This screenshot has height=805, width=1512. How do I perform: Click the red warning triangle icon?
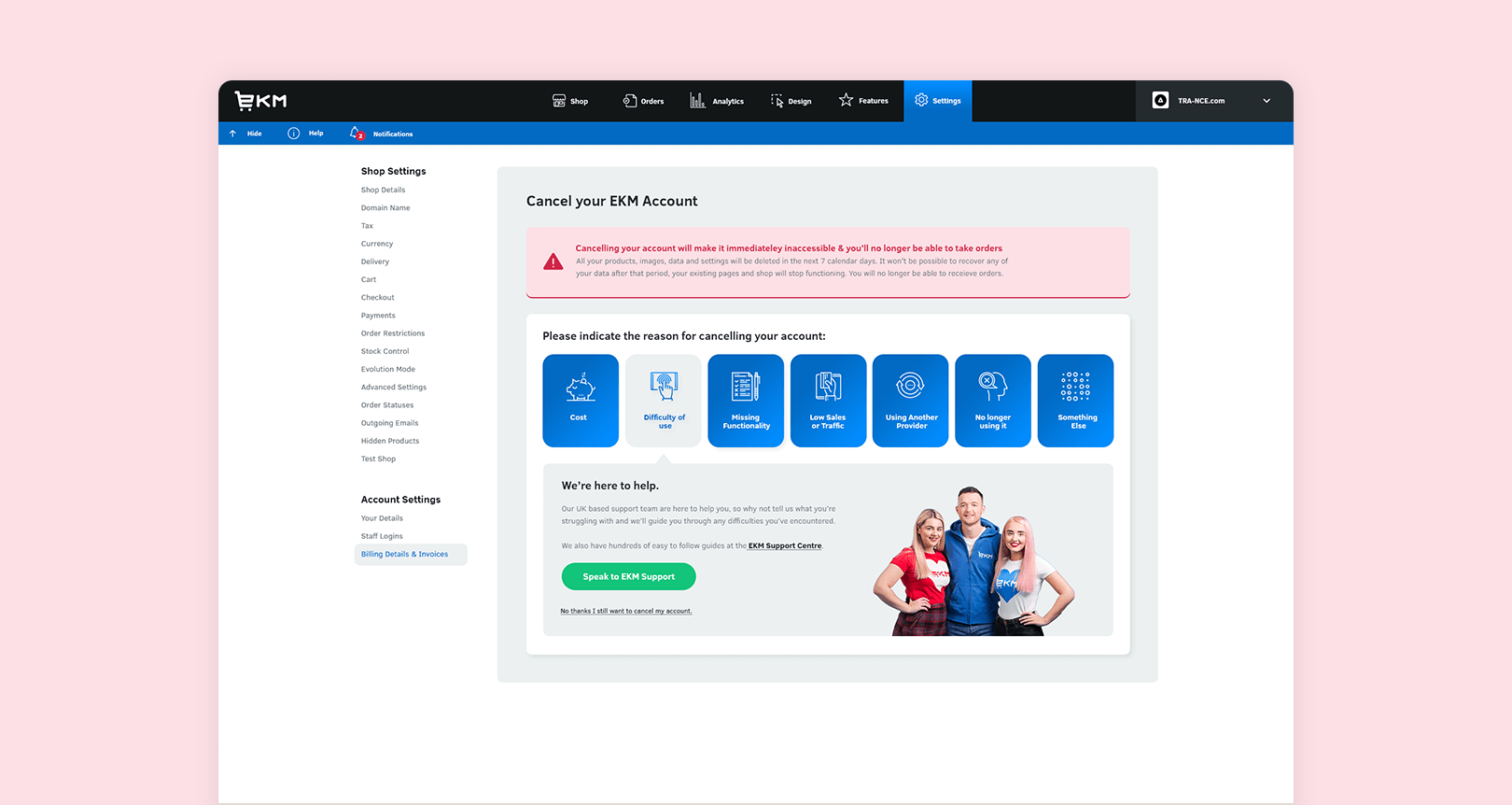point(553,261)
